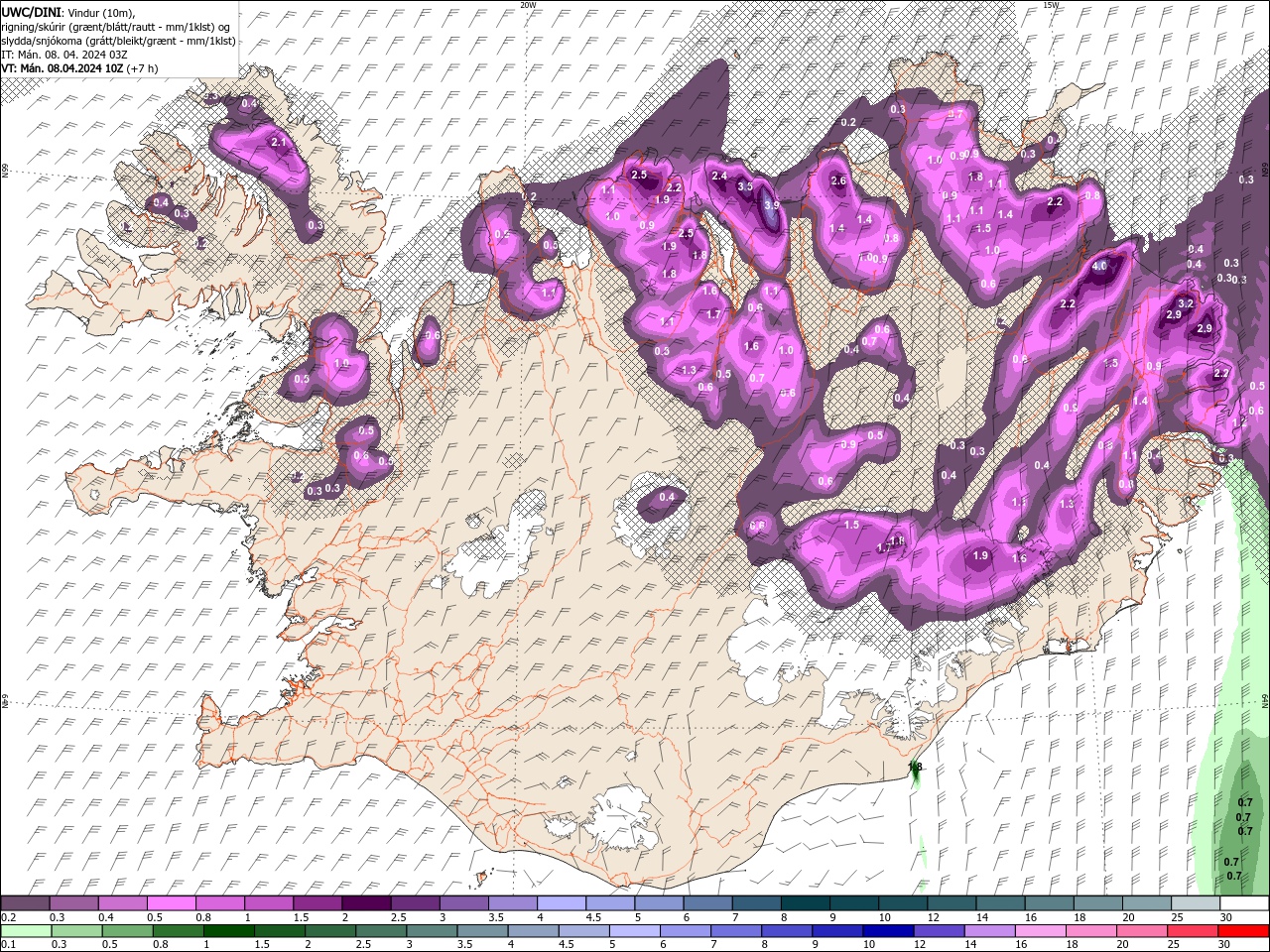The width and height of the screenshot is (1270, 952).
Task: Select the snow legend swatch between 0.3 and 0.4
Action: click(73, 903)
